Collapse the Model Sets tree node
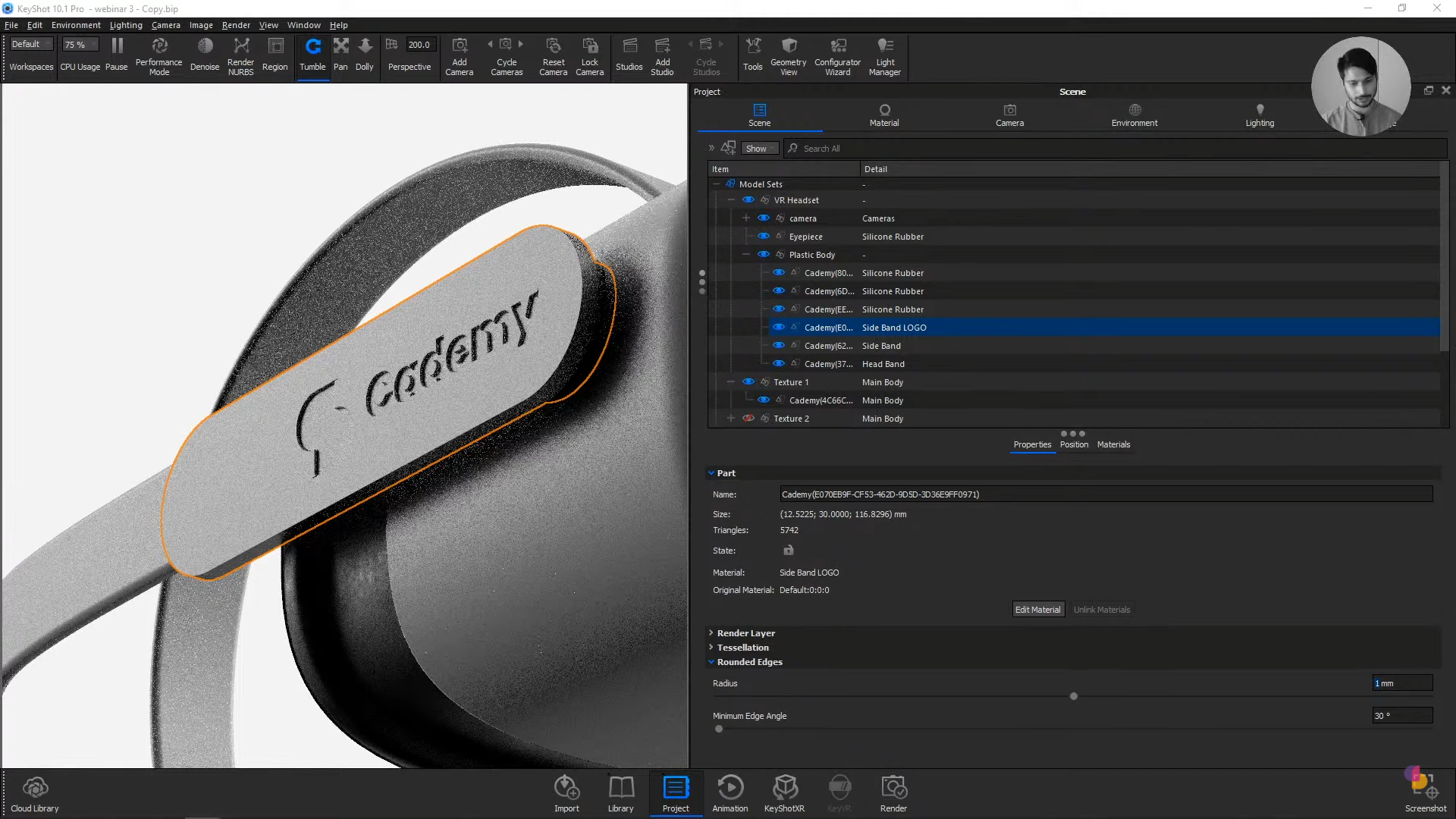Image resolution: width=1456 pixels, height=819 pixels. 716,184
